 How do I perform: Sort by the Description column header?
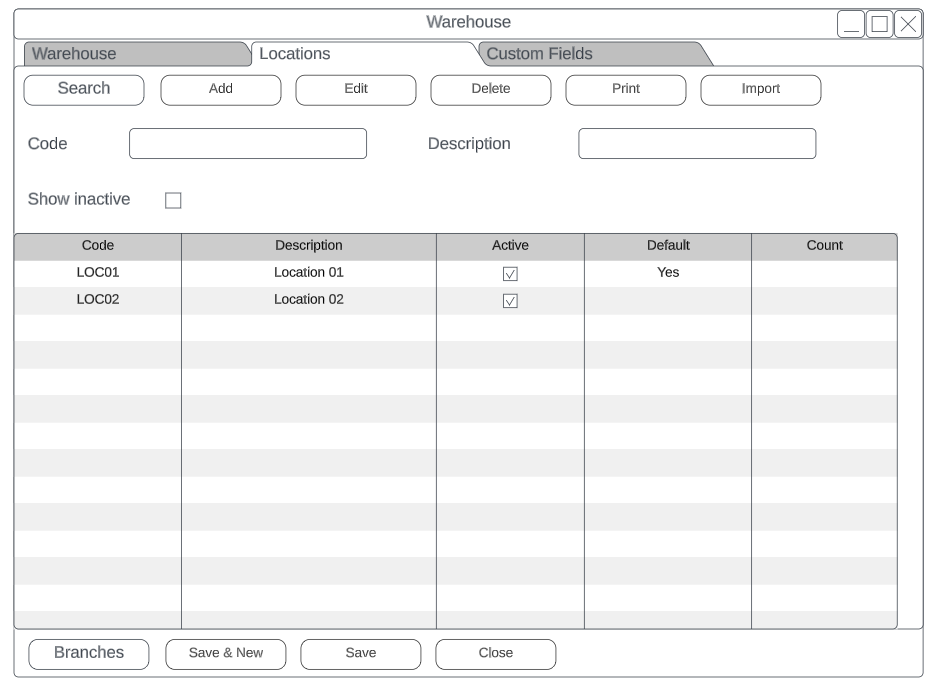(308, 246)
